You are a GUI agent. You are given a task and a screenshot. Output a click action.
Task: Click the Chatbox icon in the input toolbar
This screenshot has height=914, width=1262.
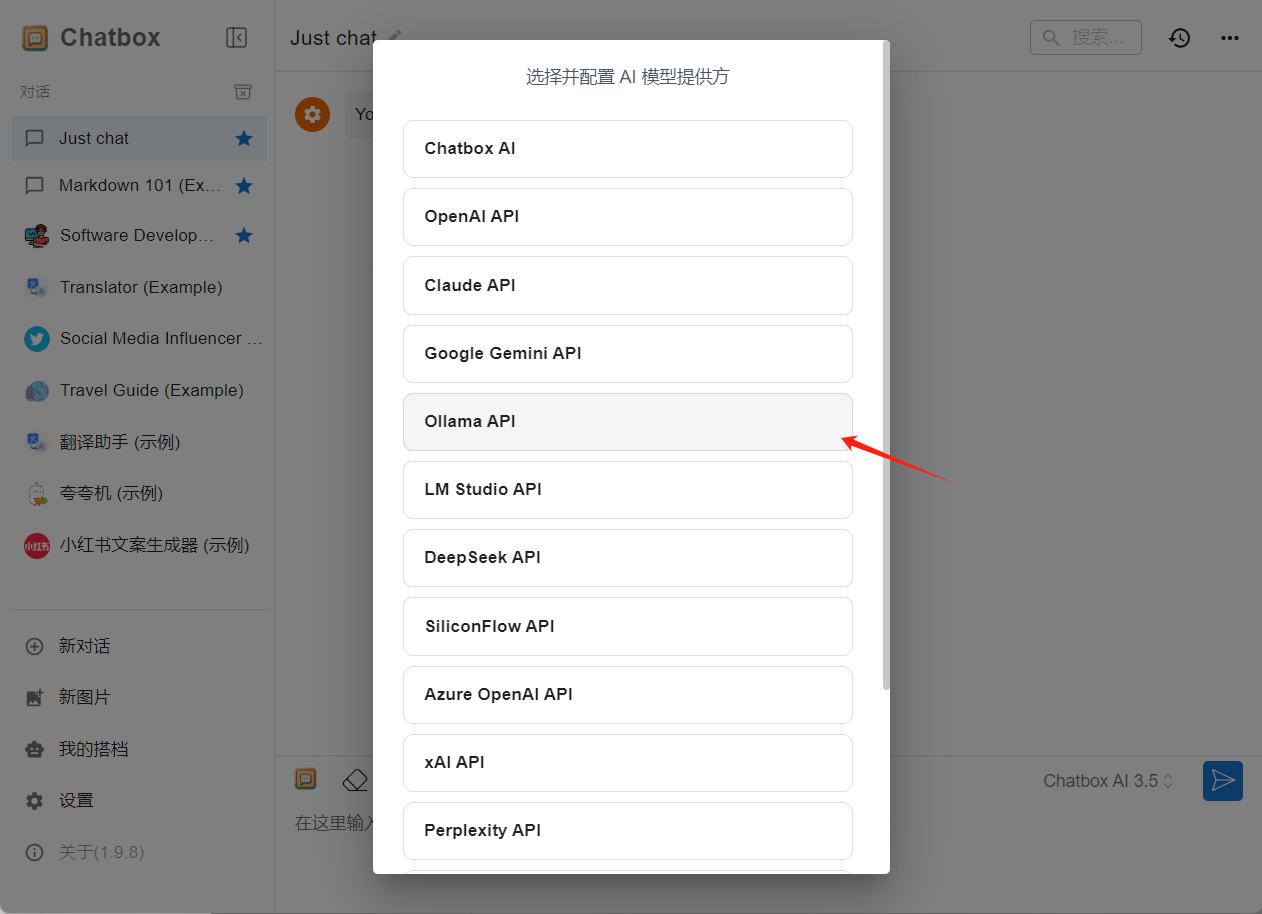point(306,779)
